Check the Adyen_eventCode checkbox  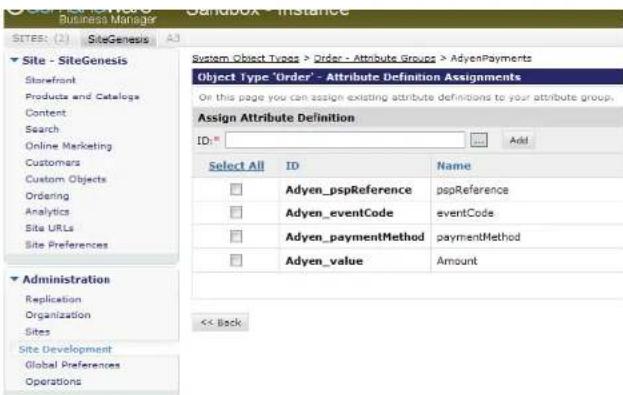(x=236, y=213)
